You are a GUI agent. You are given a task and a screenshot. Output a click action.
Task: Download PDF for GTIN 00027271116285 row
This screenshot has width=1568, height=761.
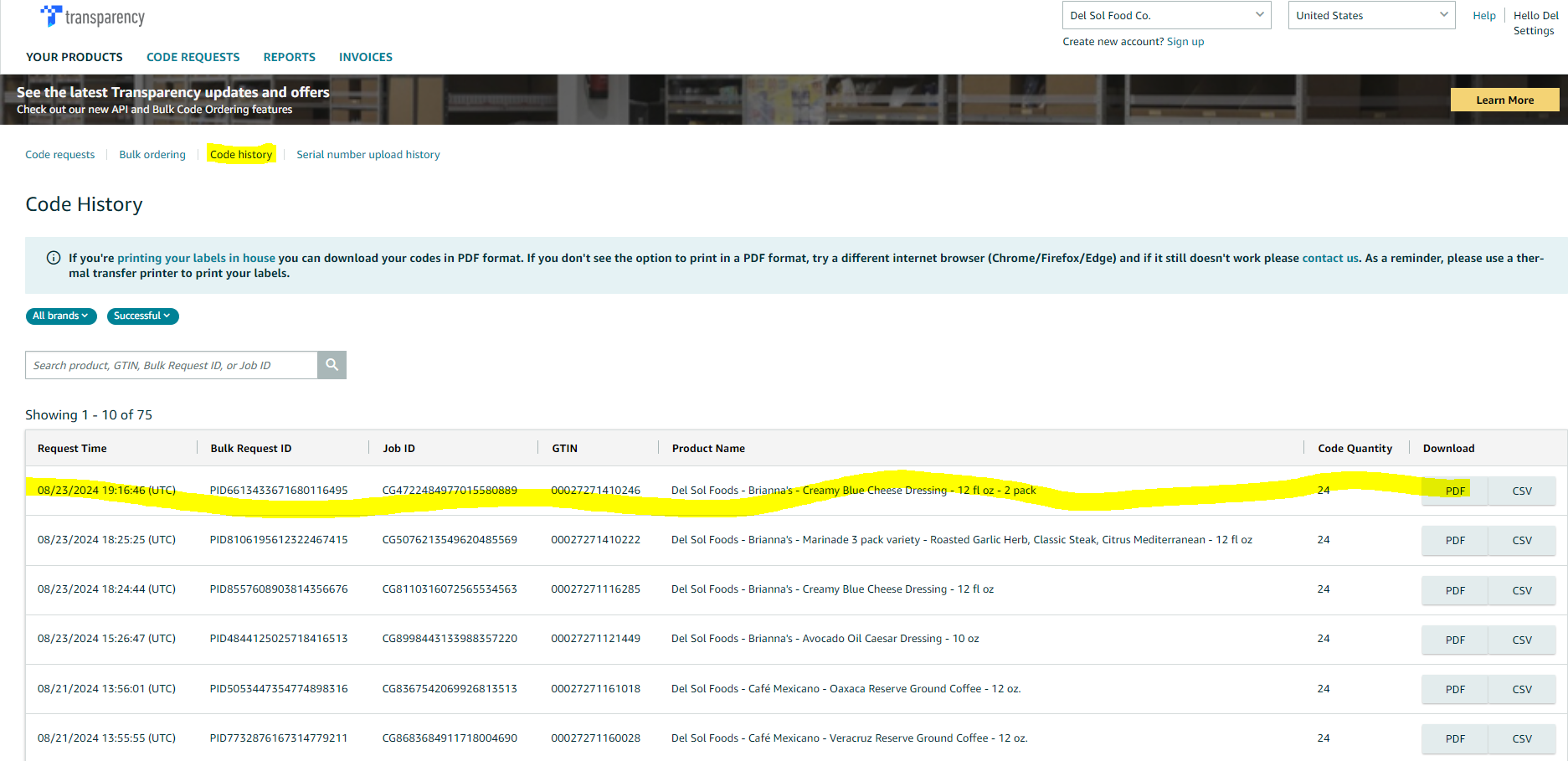point(1455,590)
